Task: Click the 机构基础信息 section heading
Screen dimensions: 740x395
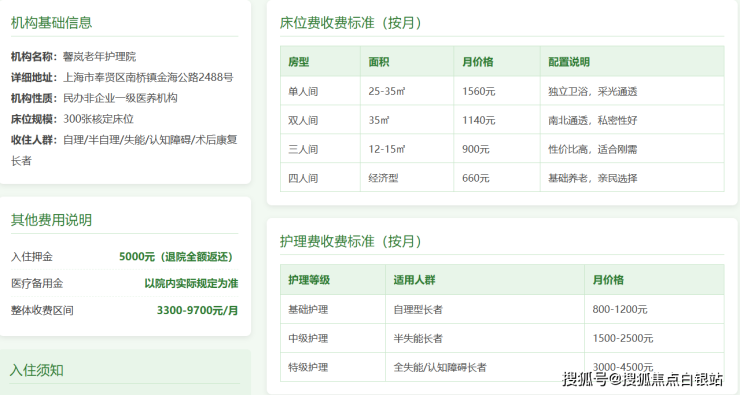Action: (x=51, y=23)
